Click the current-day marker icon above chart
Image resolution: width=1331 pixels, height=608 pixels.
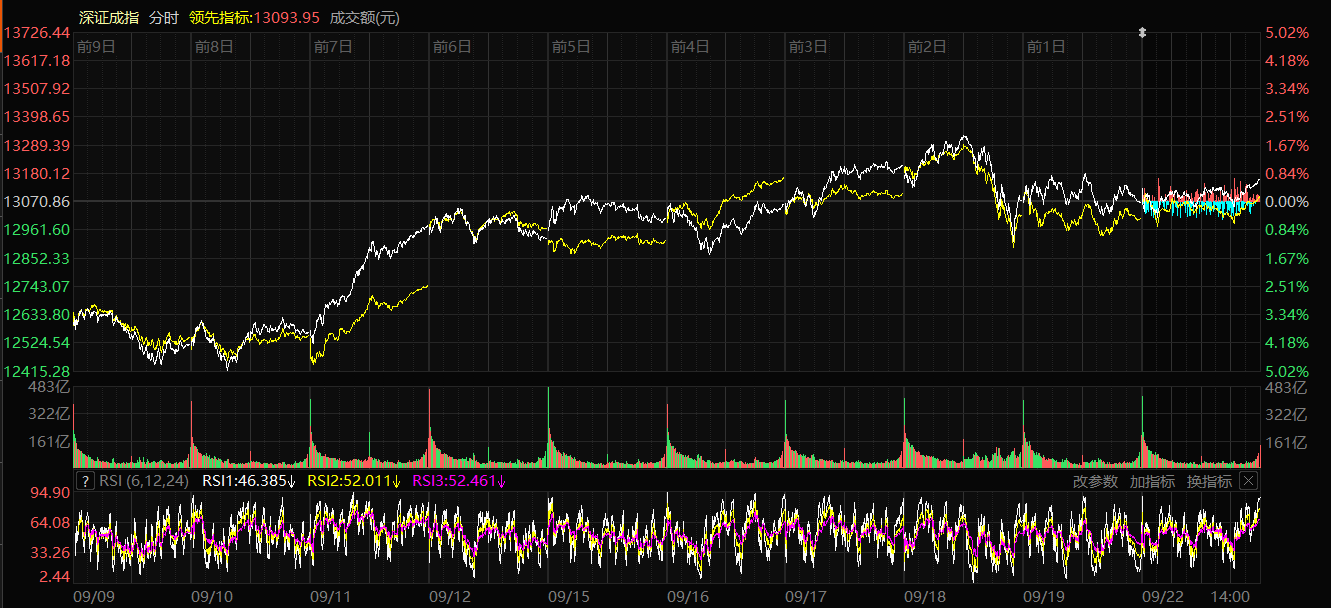[x=1143, y=33]
